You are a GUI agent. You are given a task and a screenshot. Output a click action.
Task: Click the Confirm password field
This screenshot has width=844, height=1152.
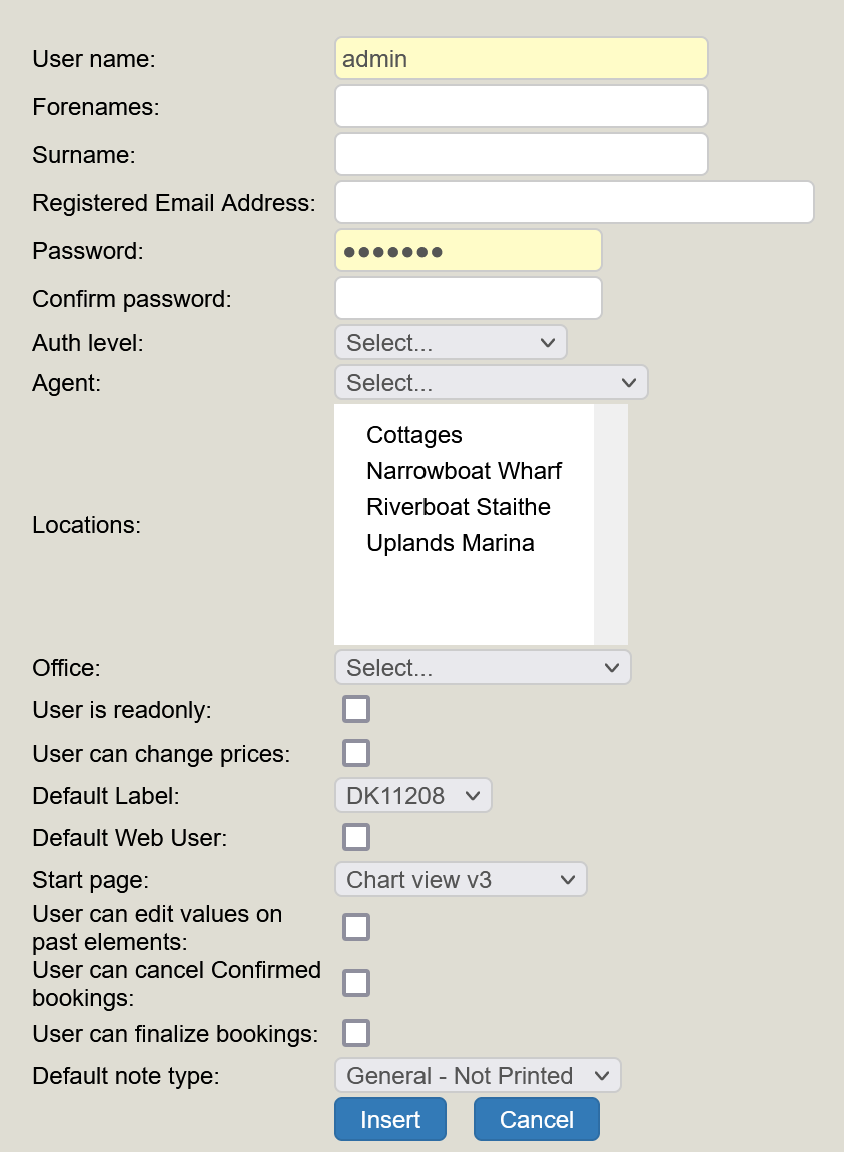[x=468, y=298]
